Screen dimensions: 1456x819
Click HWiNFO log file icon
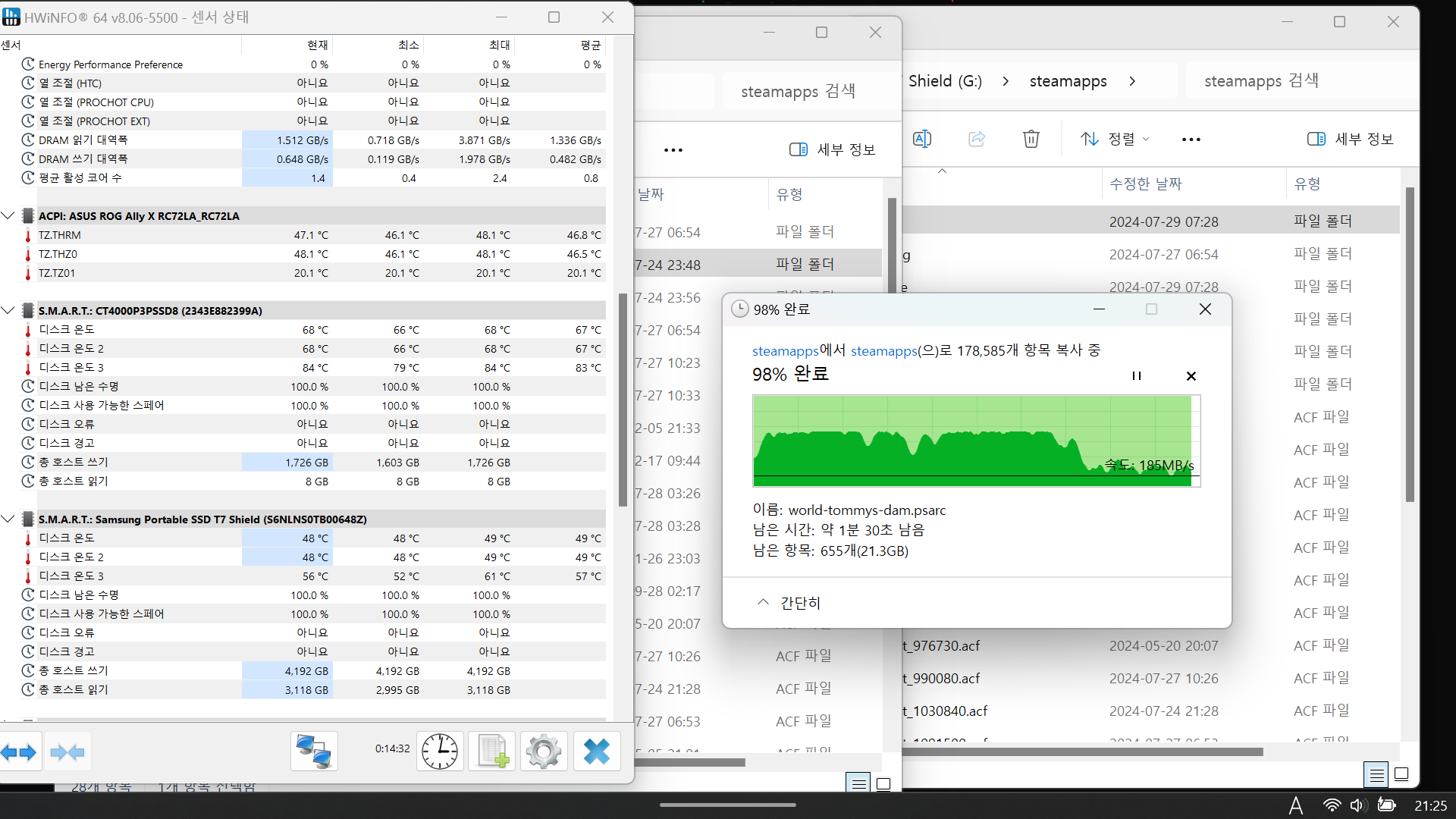tap(492, 752)
